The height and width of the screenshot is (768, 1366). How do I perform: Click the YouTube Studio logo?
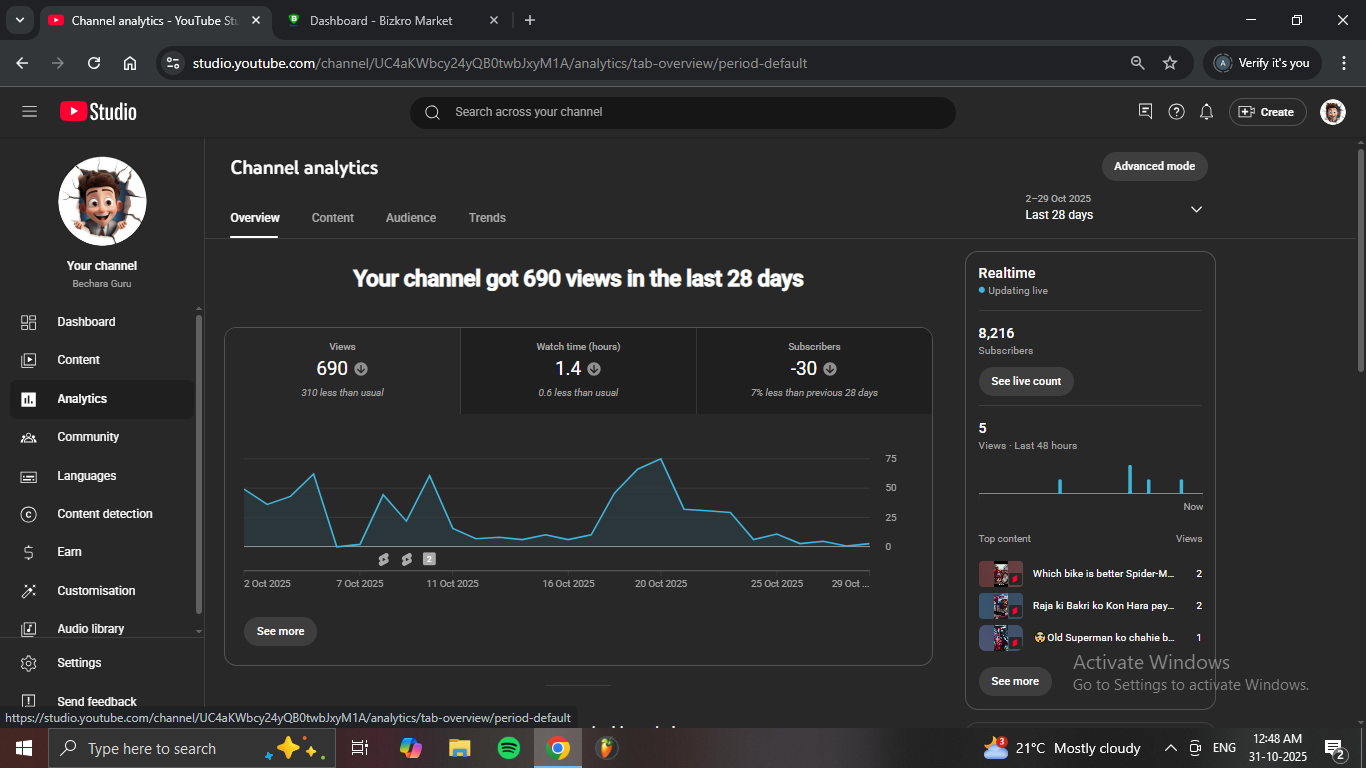click(x=98, y=112)
